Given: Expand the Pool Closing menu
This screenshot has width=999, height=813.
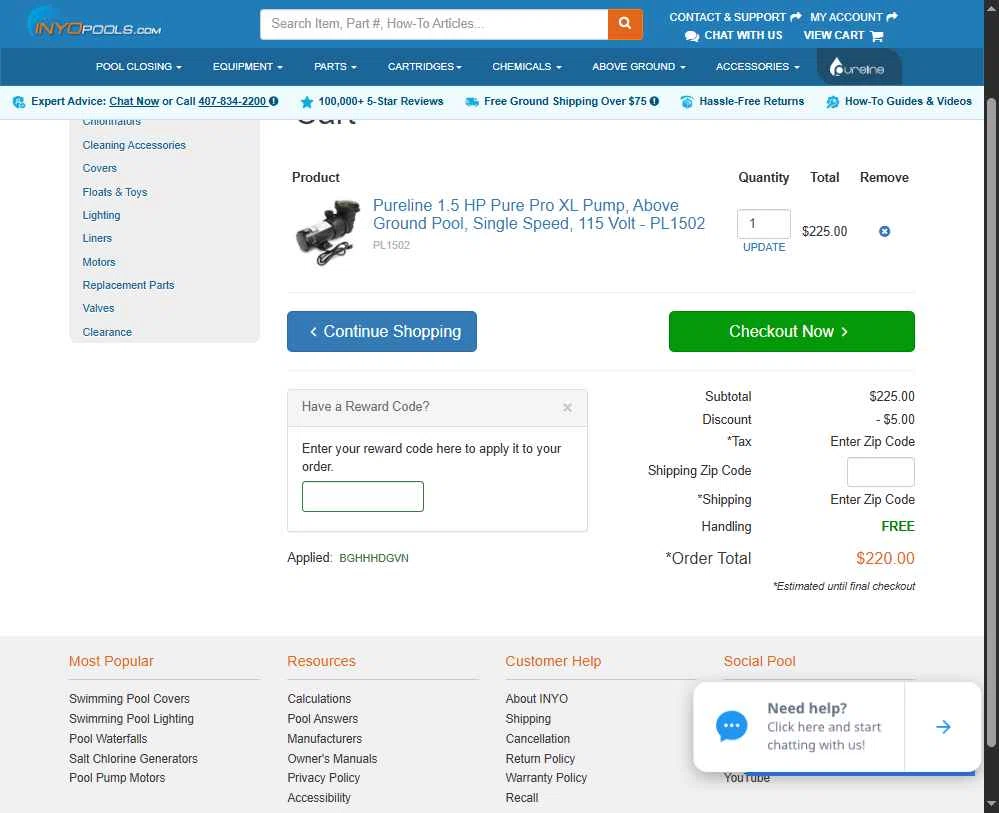Looking at the screenshot, I should pos(138,66).
